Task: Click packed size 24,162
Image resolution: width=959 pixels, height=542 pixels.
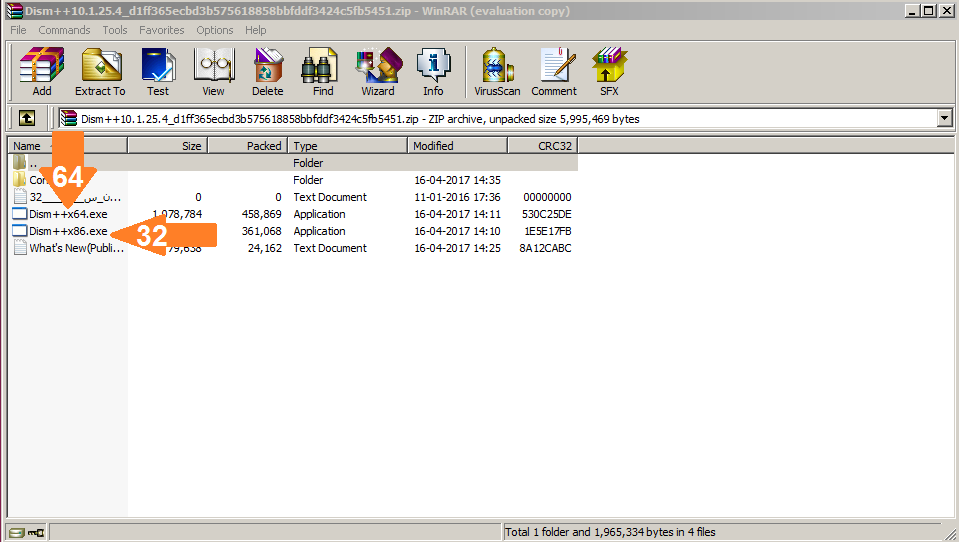Action: coord(265,248)
